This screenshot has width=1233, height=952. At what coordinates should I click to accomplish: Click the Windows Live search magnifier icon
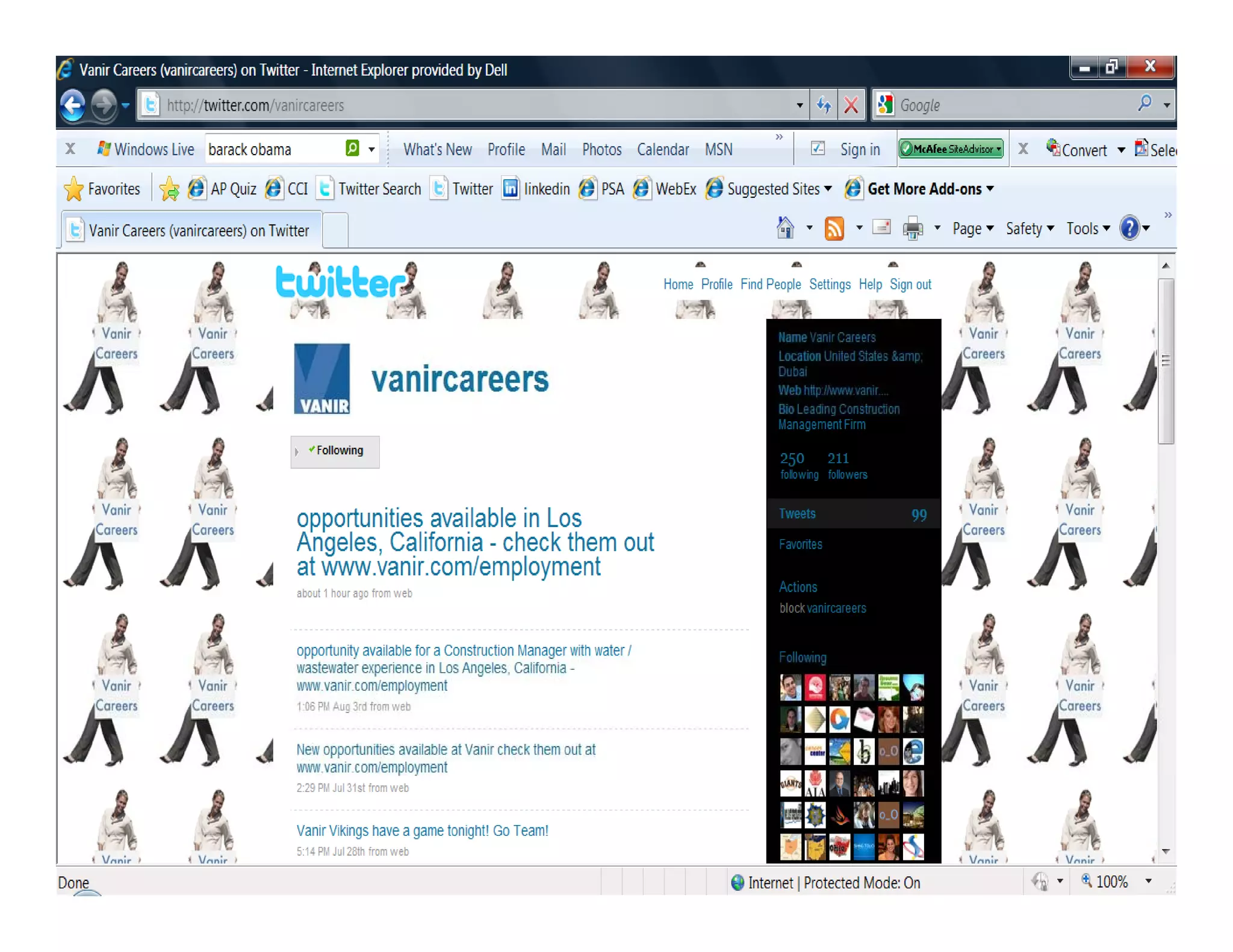352,149
